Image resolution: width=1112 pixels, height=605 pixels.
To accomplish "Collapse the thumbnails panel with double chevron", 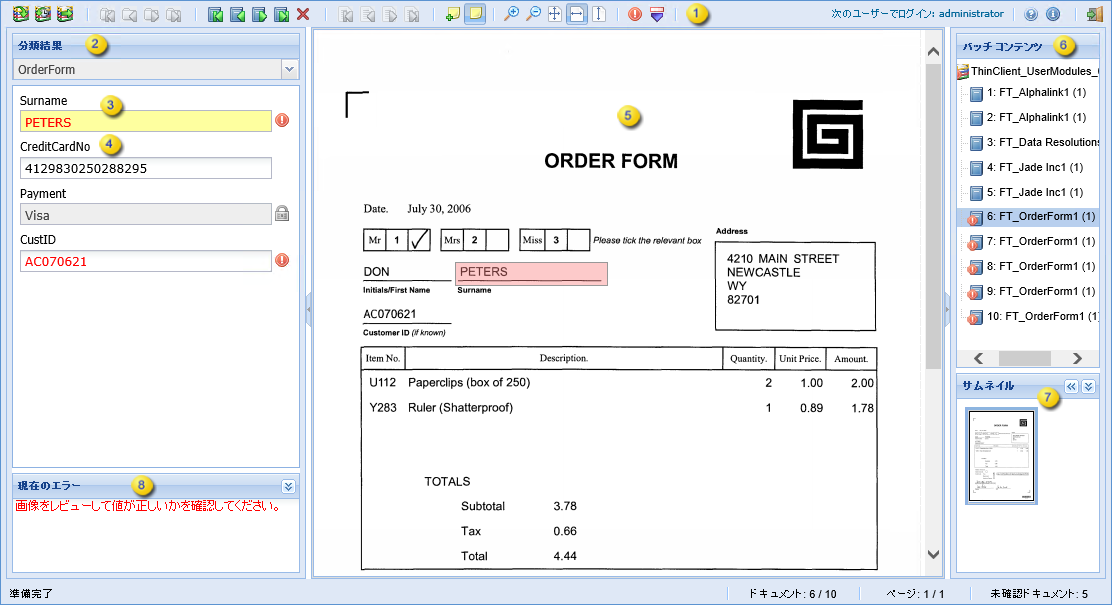I will coord(1070,386).
